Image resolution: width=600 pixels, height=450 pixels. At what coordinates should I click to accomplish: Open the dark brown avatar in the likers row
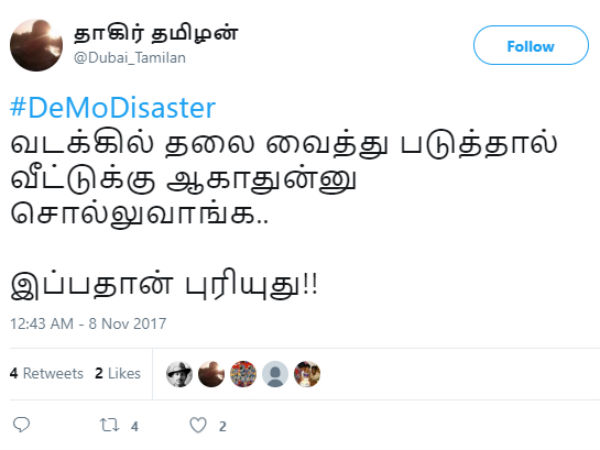tap(211, 374)
